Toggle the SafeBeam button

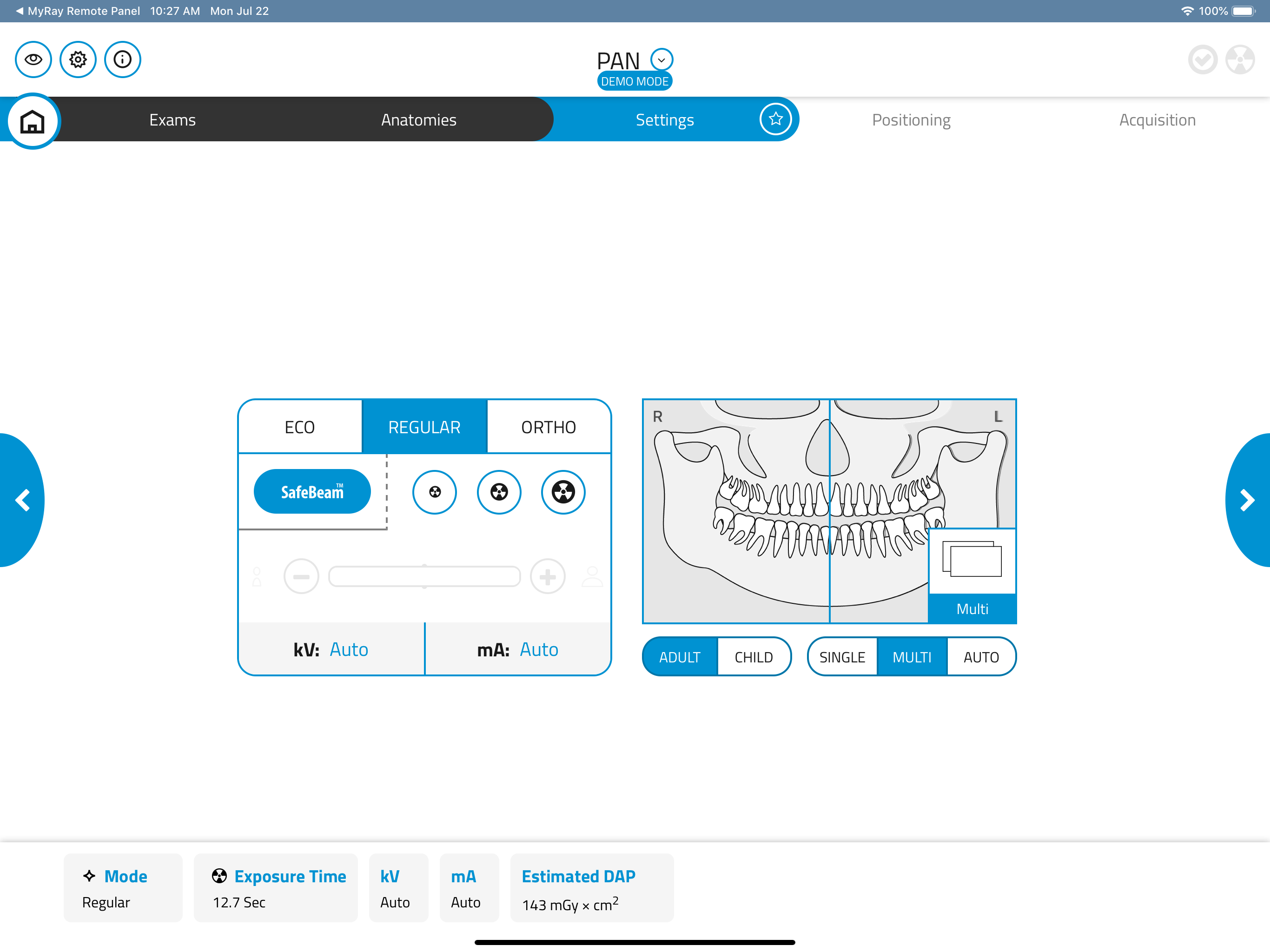click(312, 492)
